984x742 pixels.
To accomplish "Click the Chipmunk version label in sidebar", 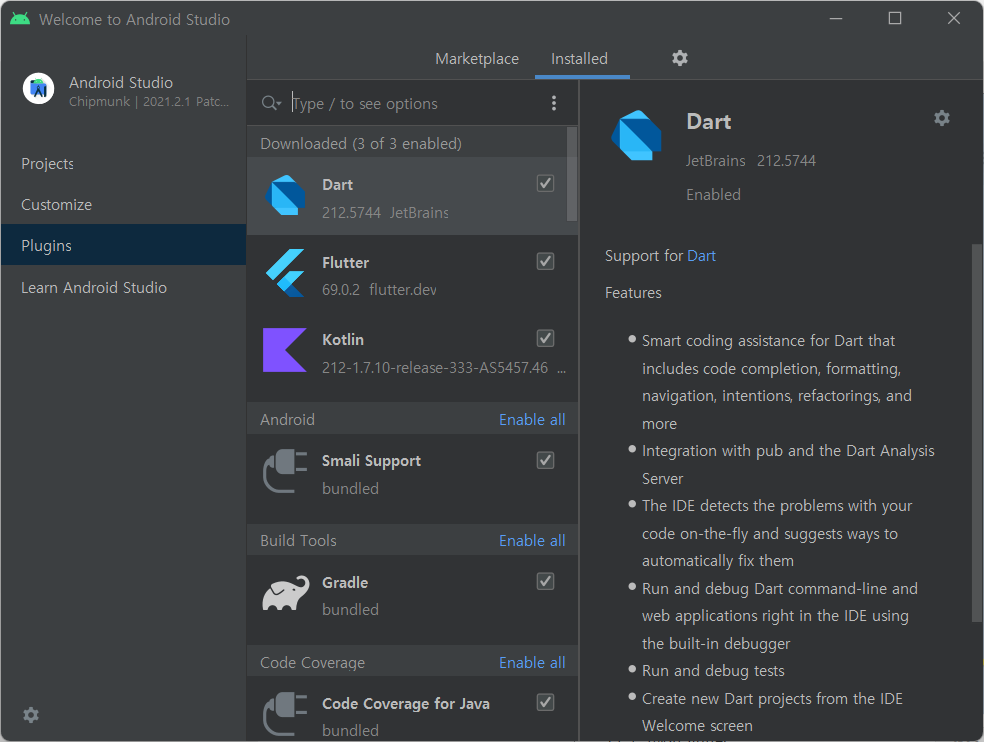I will tap(149, 102).
